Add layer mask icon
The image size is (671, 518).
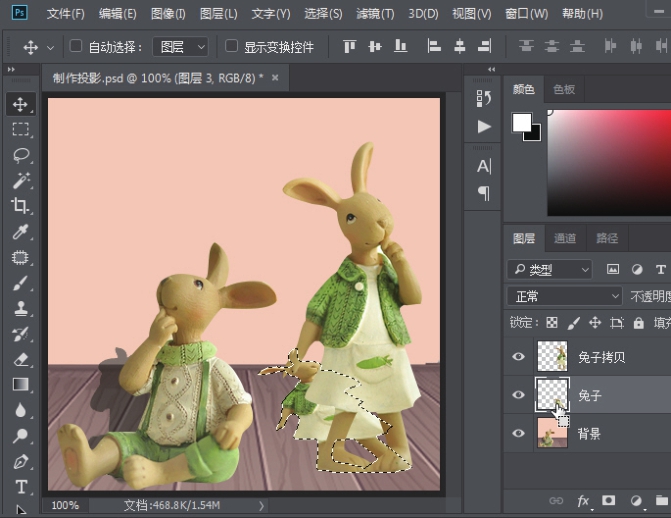609,500
